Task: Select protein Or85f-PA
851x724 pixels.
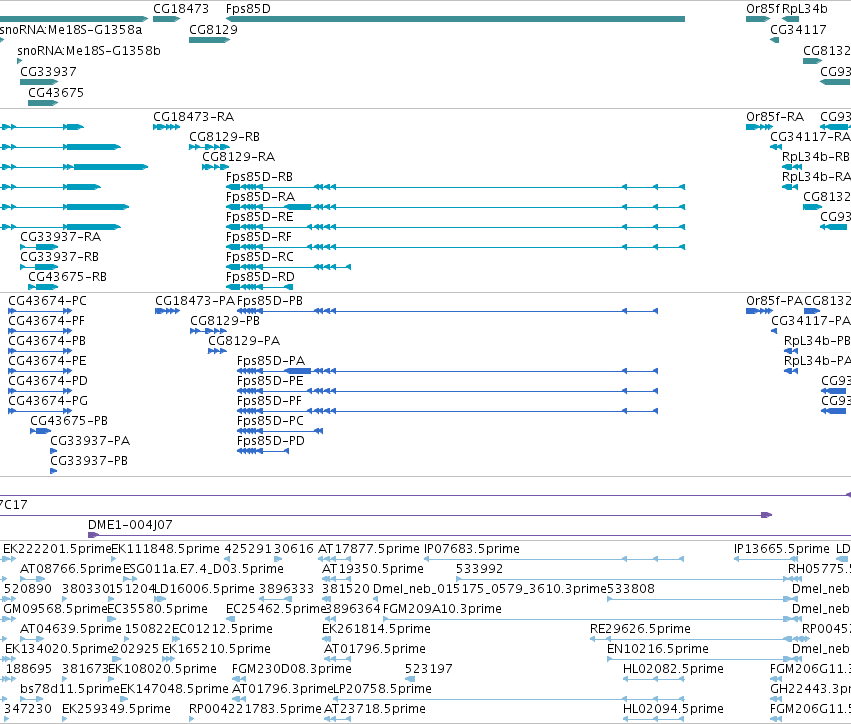Action: [x=774, y=301]
